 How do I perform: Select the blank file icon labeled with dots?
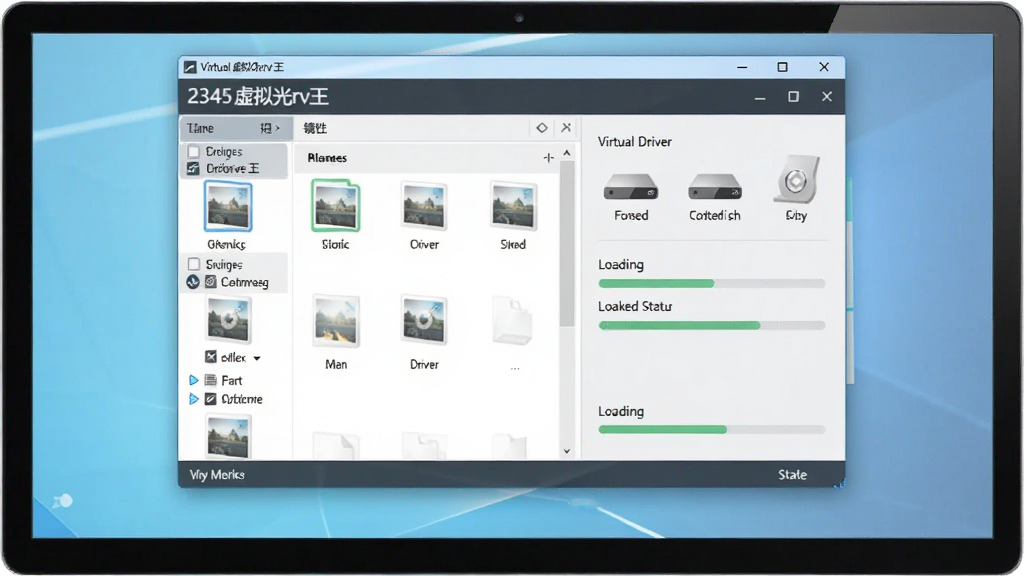pos(513,321)
